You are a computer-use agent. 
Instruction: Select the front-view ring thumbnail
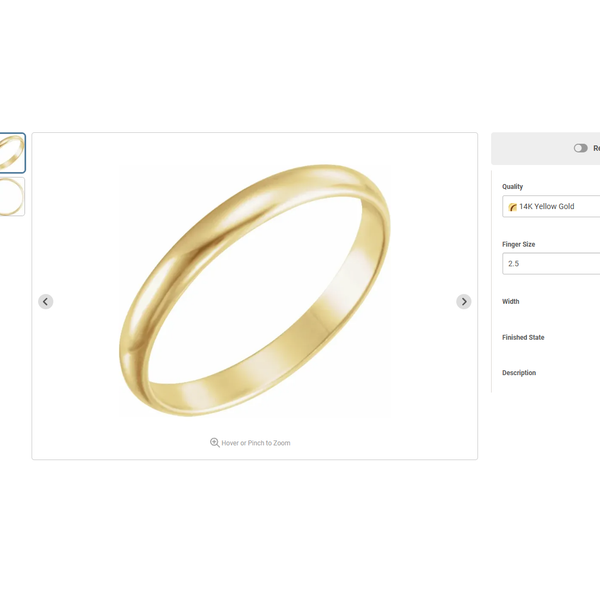coord(12,197)
